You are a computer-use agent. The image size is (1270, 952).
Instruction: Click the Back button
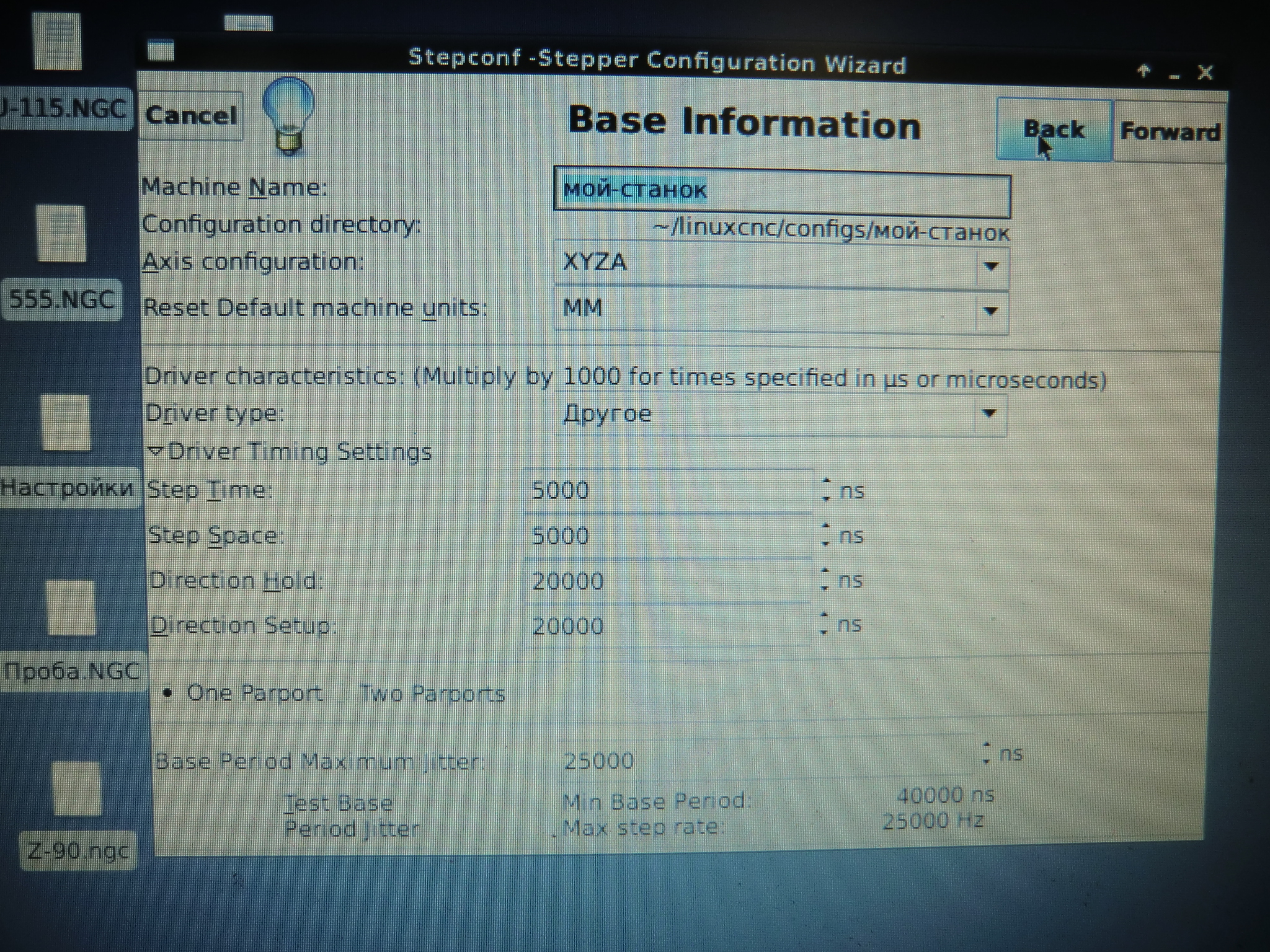[x=1054, y=130]
